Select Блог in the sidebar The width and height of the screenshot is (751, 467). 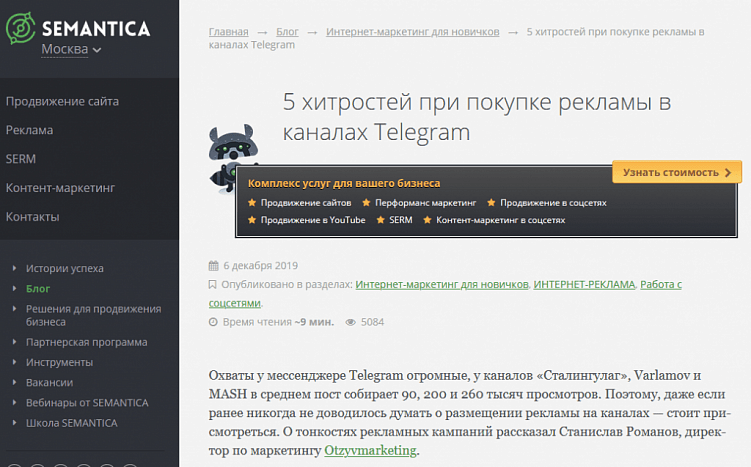(x=38, y=289)
